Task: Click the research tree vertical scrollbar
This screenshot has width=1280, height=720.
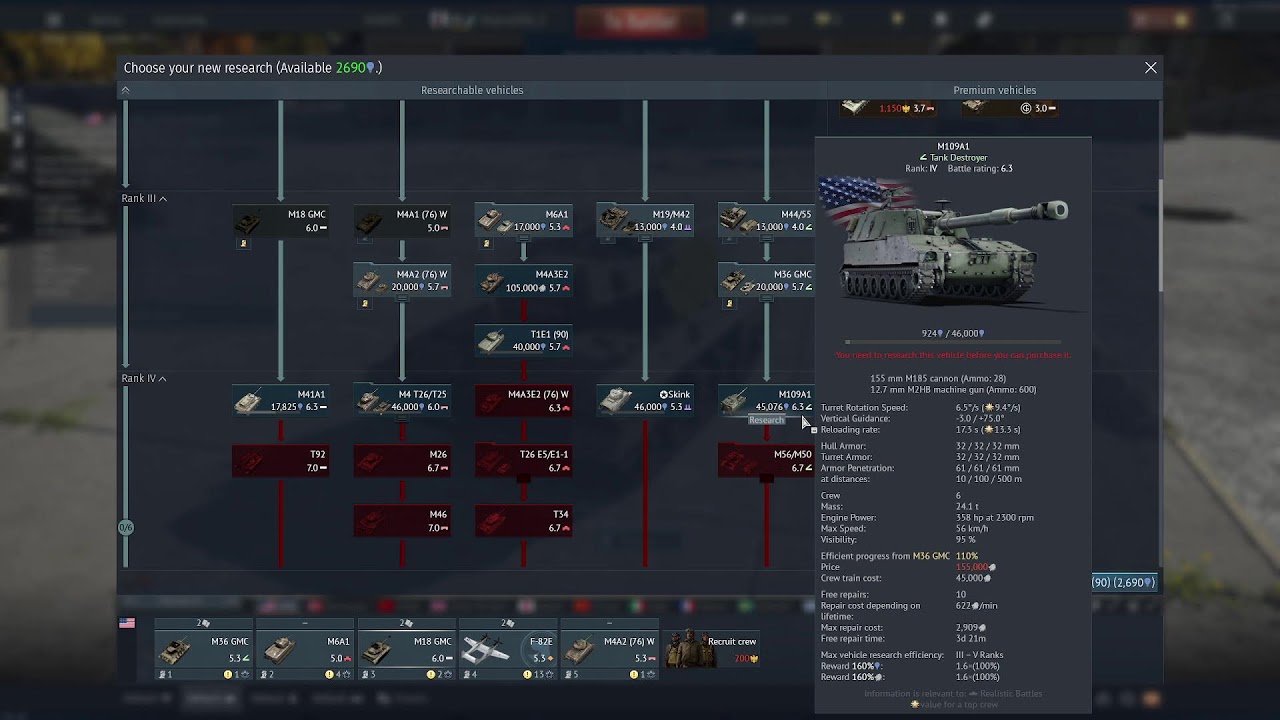Action: (1160, 236)
